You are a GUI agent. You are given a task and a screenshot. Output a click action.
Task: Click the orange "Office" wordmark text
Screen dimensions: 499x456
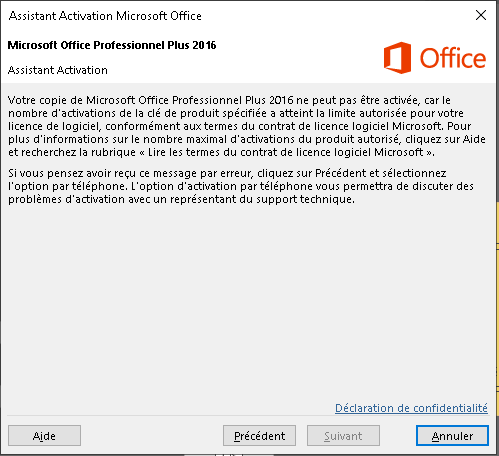coord(452,58)
